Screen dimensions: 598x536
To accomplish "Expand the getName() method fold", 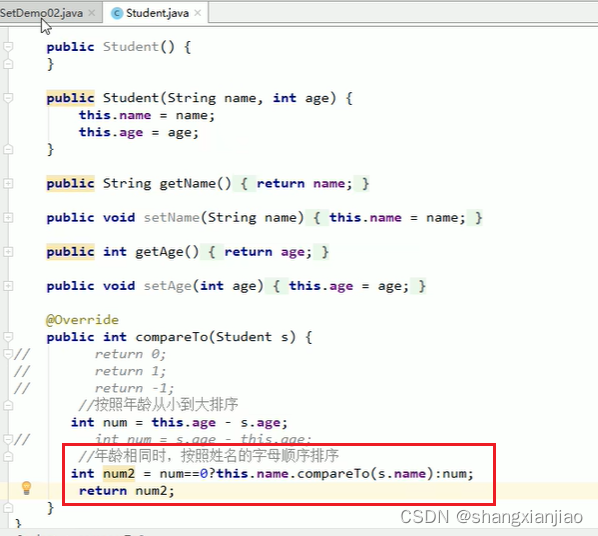I will 8,183.
